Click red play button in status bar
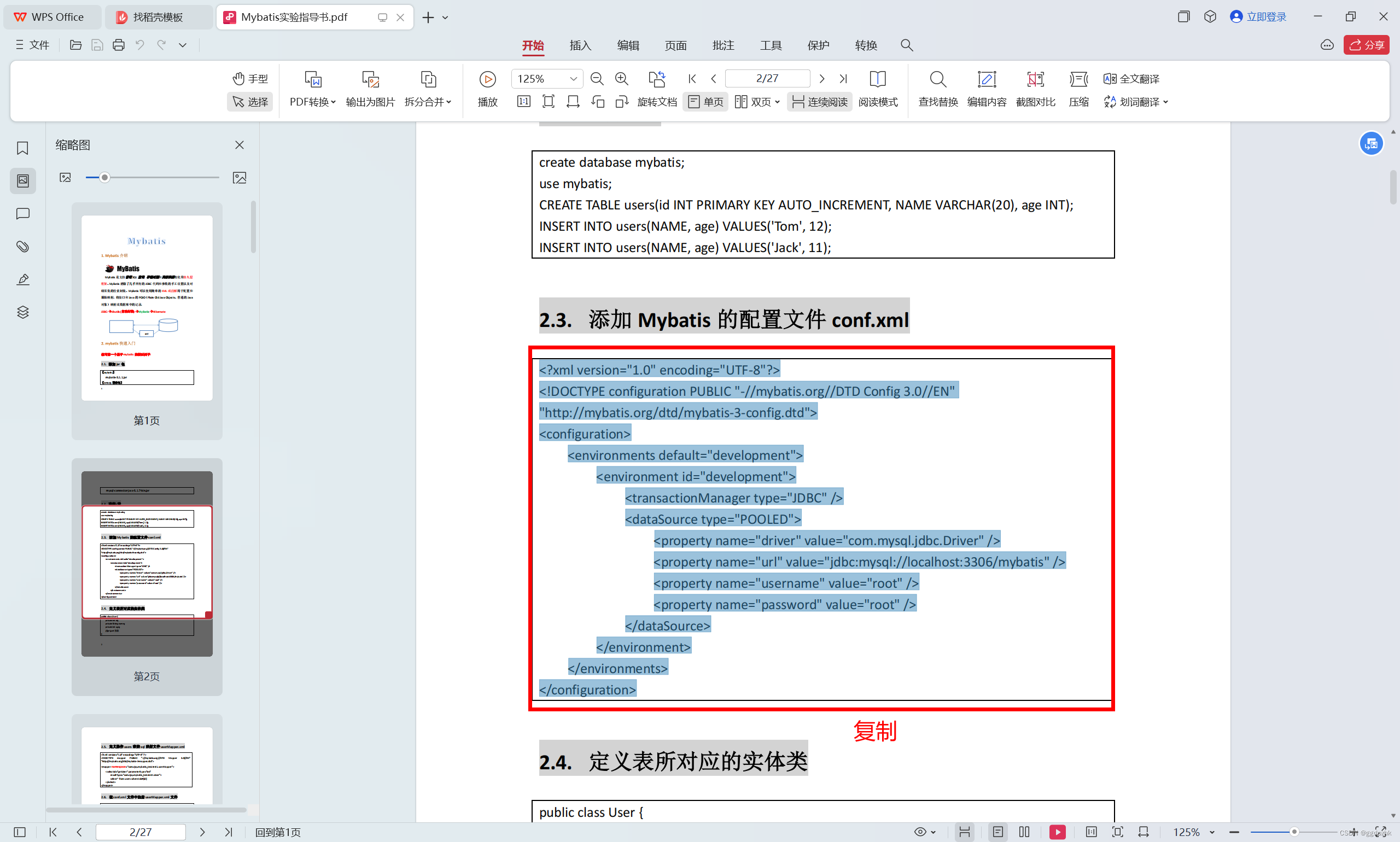 (x=1057, y=832)
